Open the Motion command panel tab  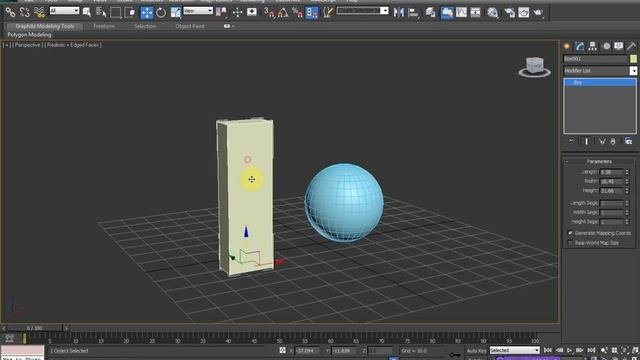pos(606,46)
